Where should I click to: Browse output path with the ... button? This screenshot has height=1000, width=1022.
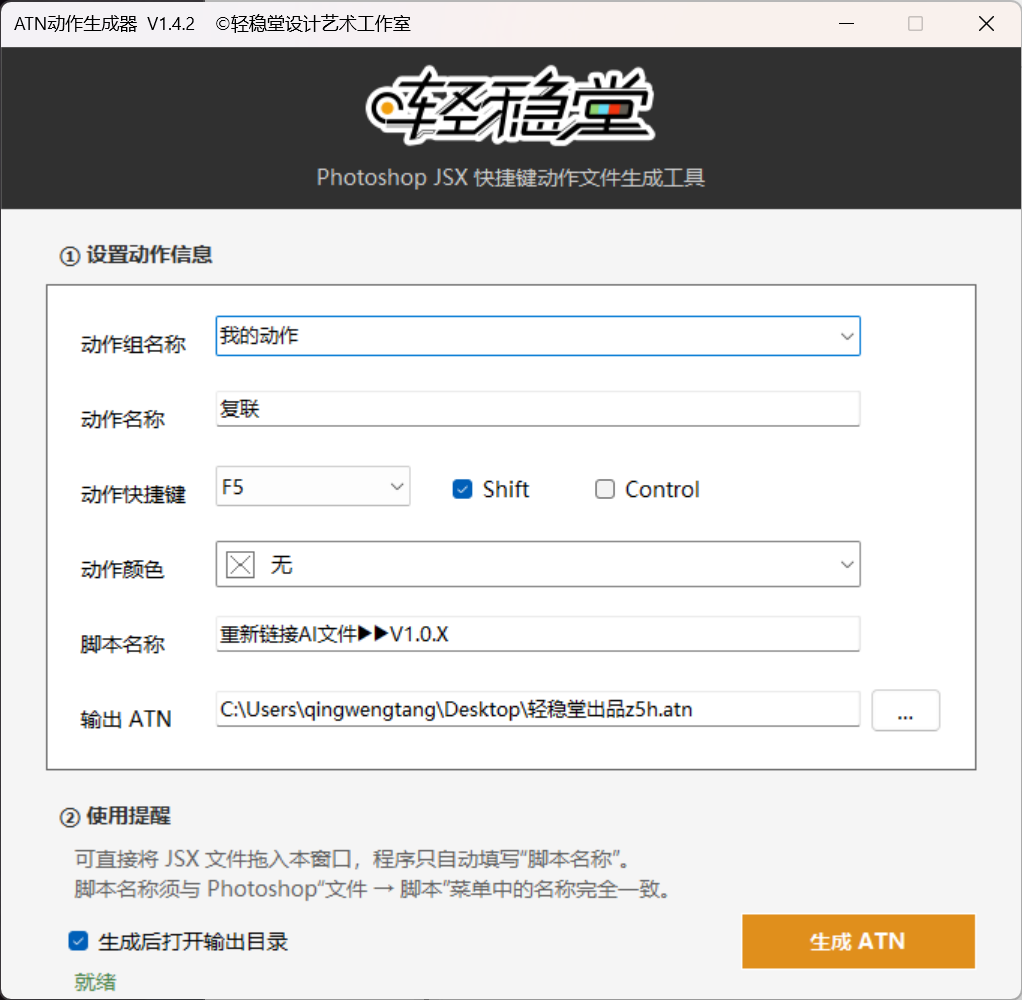click(x=905, y=711)
